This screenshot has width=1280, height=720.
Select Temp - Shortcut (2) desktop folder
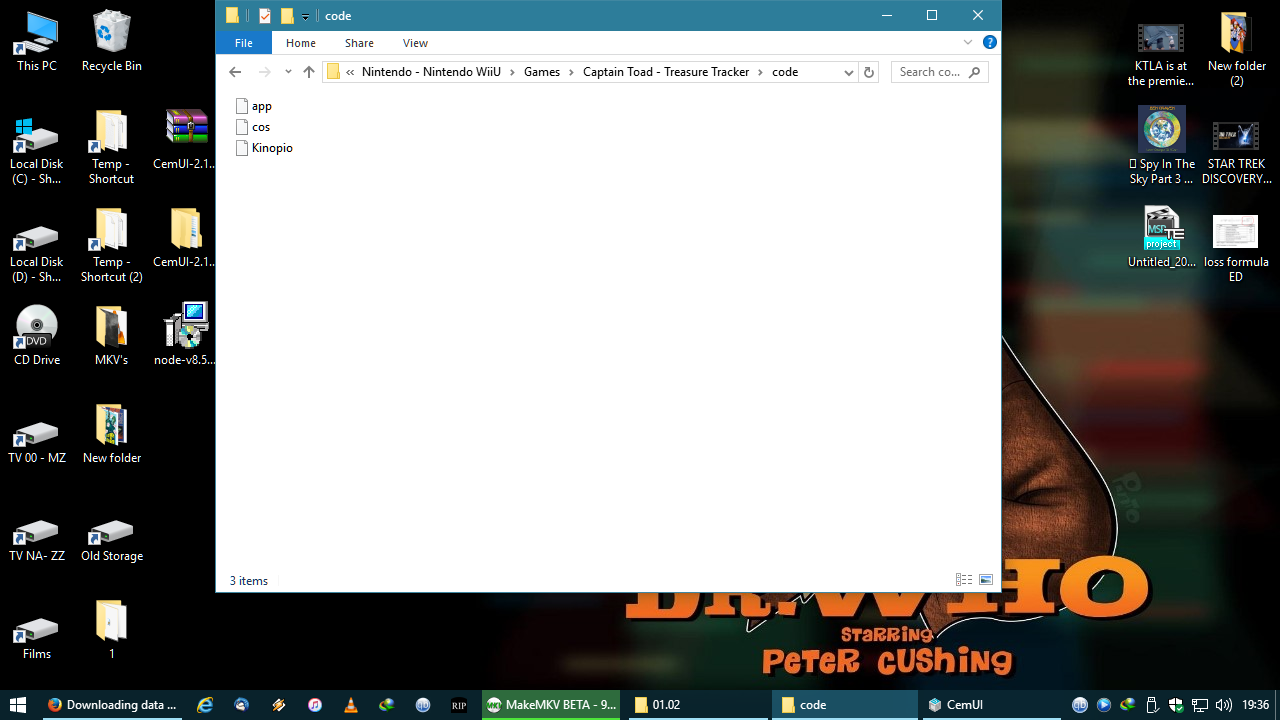click(x=111, y=245)
